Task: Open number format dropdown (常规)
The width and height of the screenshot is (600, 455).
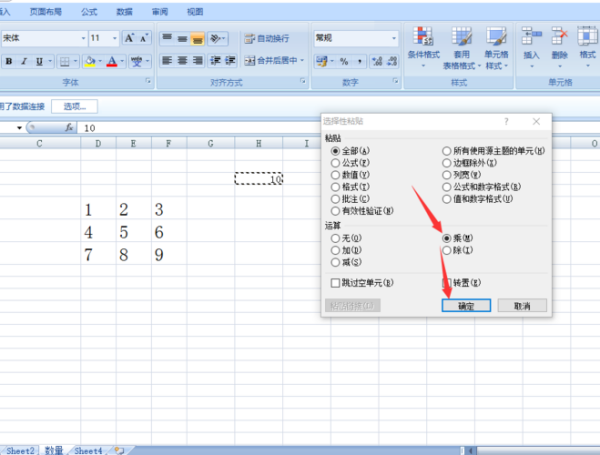Action: pos(394,38)
